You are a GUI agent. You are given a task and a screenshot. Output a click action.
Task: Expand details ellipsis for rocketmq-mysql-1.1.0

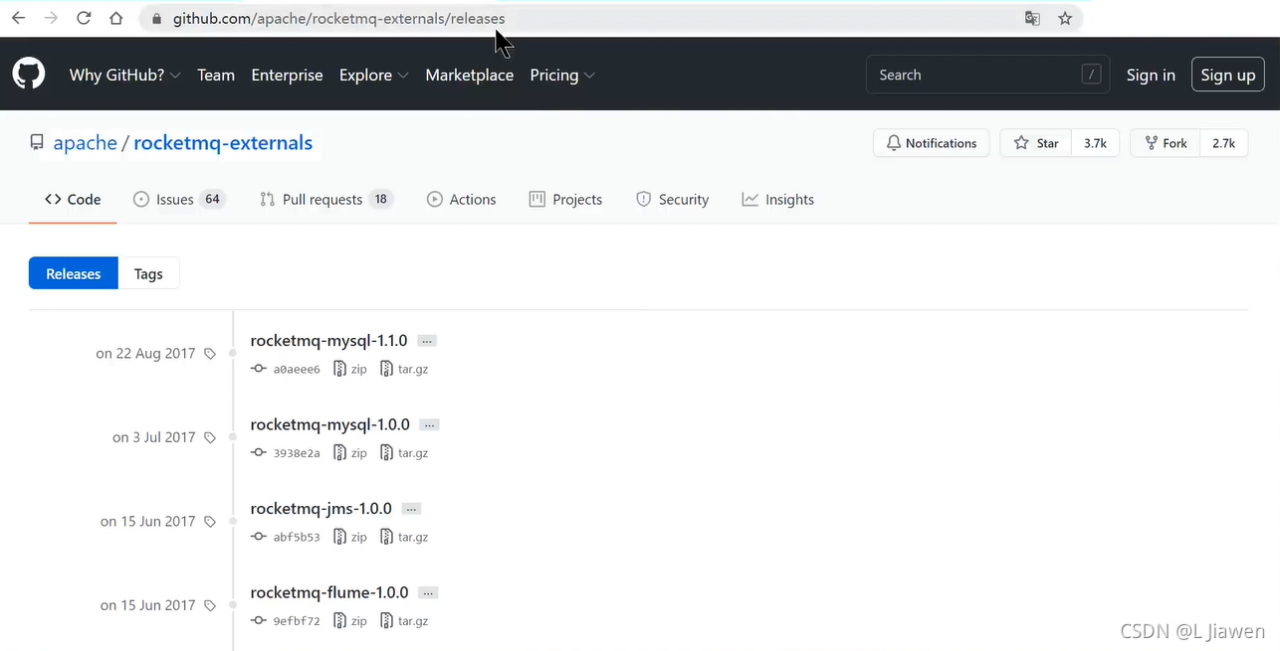coord(427,341)
